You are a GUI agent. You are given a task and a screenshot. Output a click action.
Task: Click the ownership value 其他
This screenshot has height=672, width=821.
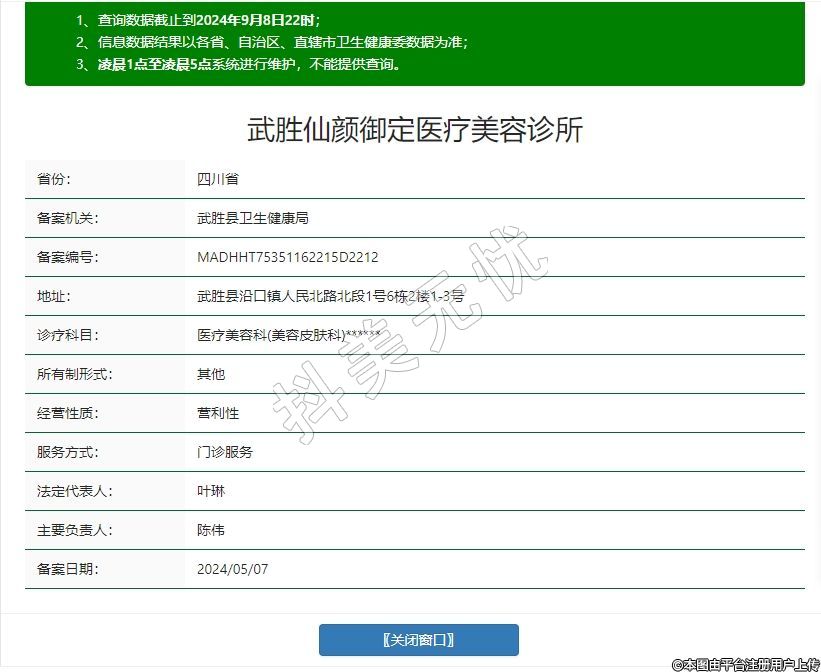coord(211,374)
